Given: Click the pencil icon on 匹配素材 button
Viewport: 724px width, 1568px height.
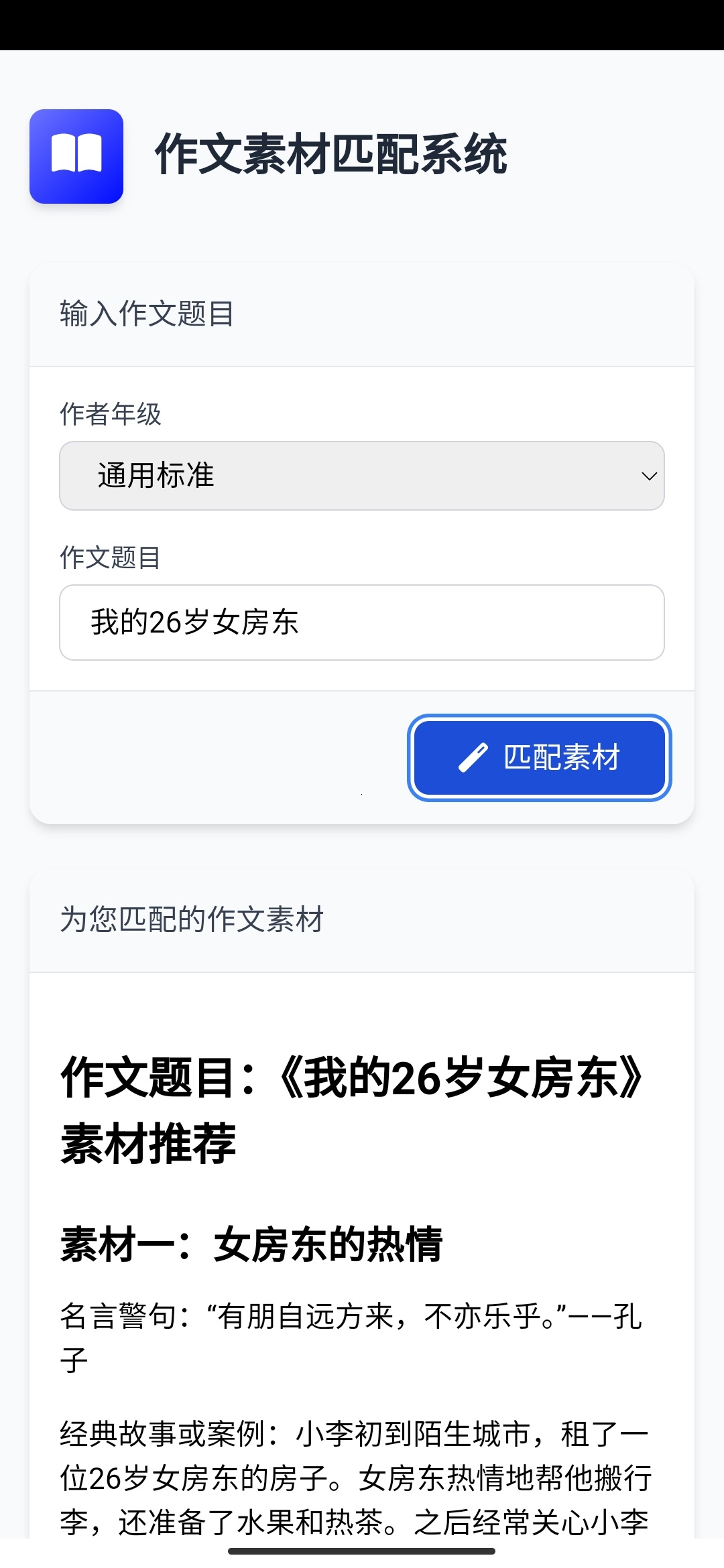Looking at the screenshot, I should [473, 758].
